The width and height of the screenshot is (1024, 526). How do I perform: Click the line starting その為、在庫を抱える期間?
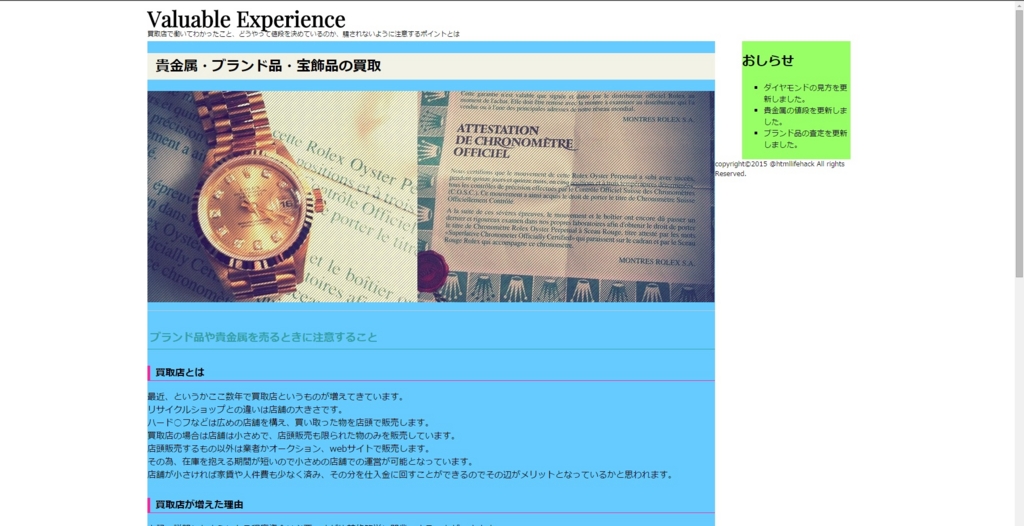coord(311,462)
